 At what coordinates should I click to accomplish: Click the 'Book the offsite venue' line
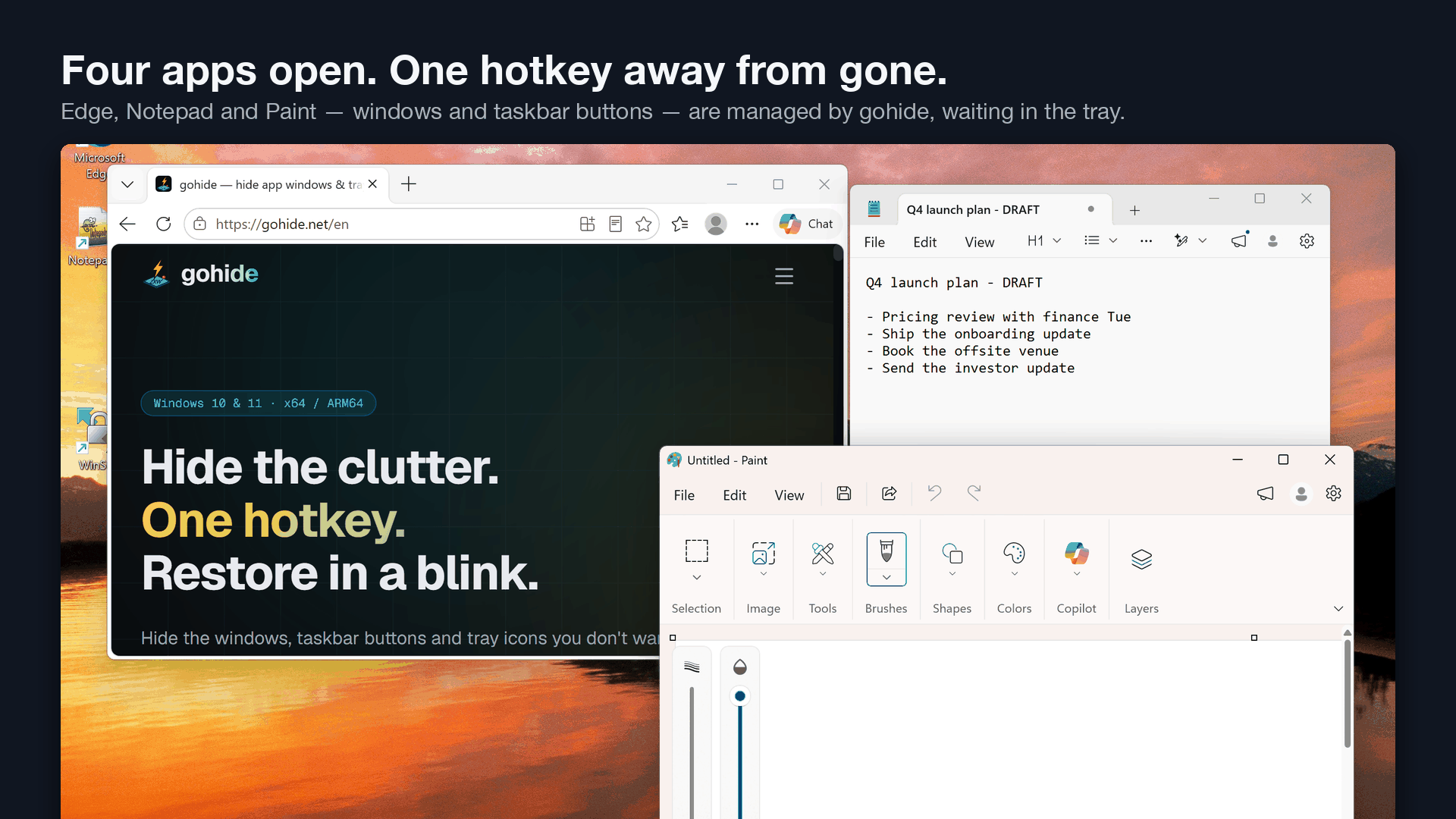(970, 351)
